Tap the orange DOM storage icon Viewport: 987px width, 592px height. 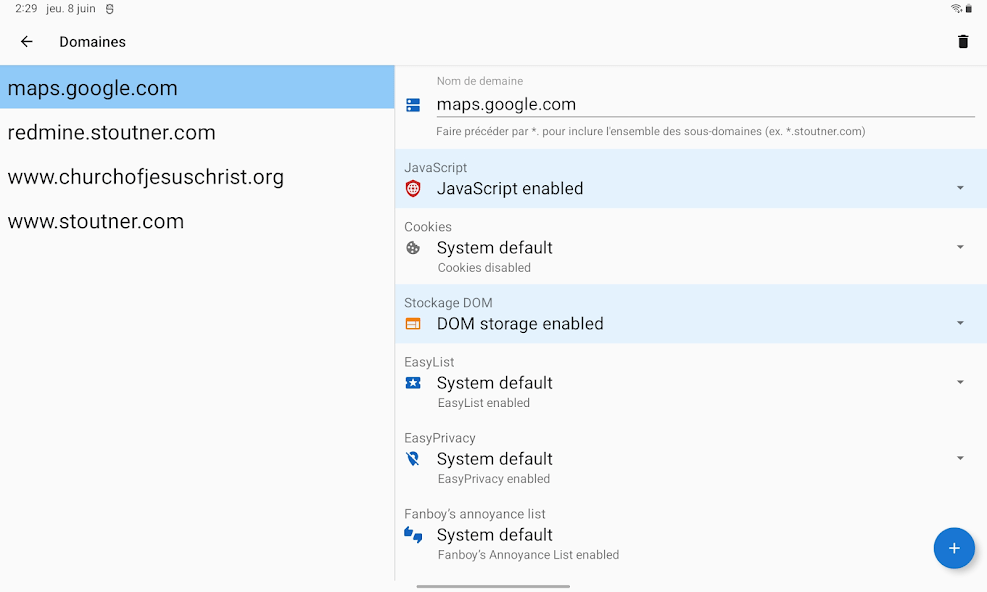tap(413, 324)
